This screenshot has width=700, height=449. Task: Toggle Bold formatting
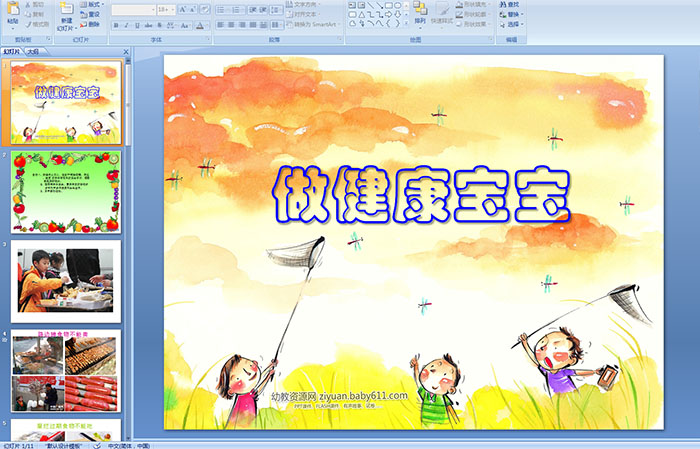pyautogui.click(x=116, y=25)
